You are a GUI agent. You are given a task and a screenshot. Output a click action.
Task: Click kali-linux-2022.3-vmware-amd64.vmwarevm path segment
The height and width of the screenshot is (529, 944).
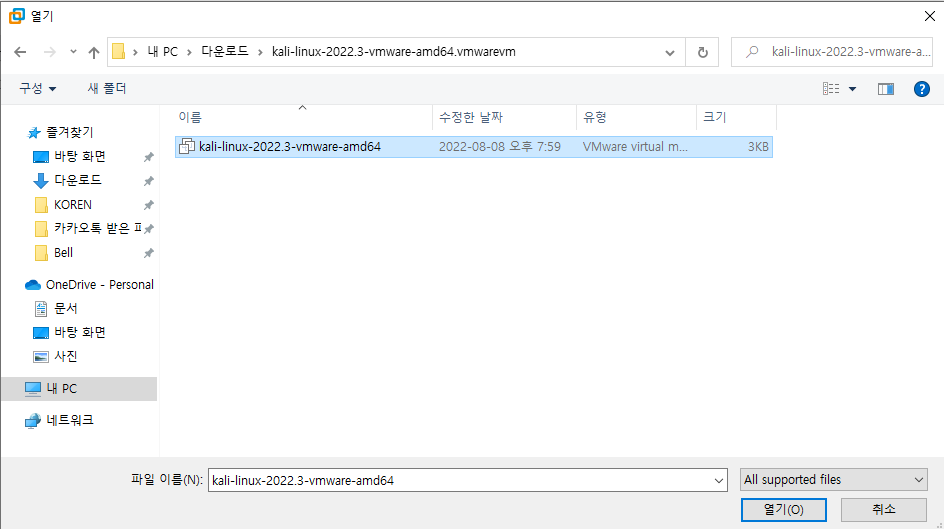coord(394,52)
